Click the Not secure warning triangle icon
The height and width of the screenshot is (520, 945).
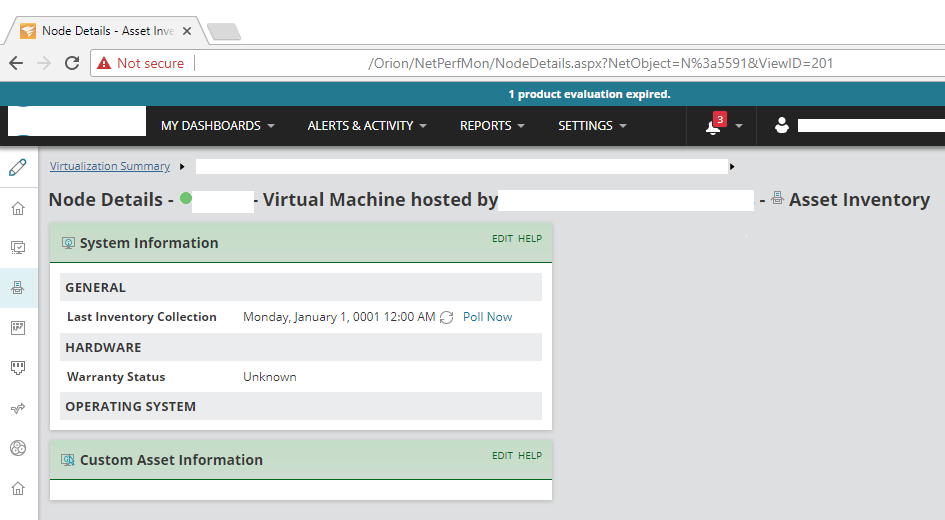[x=104, y=63]
